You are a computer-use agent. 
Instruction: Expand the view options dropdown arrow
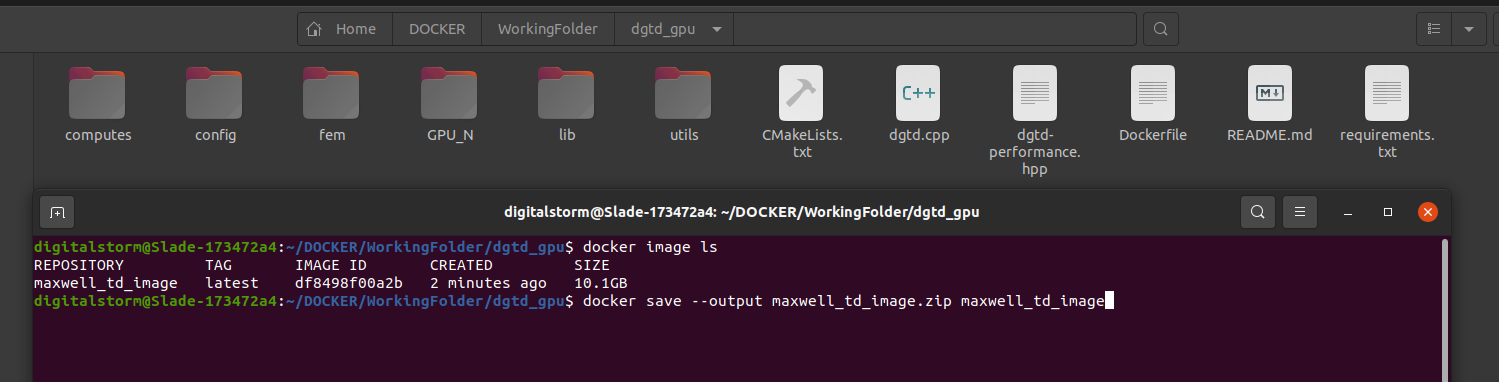point(1468,29)
